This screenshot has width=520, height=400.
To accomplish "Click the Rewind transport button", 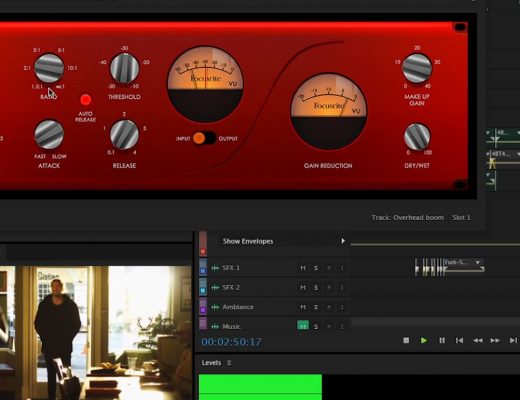I will [x=478, y=340].
